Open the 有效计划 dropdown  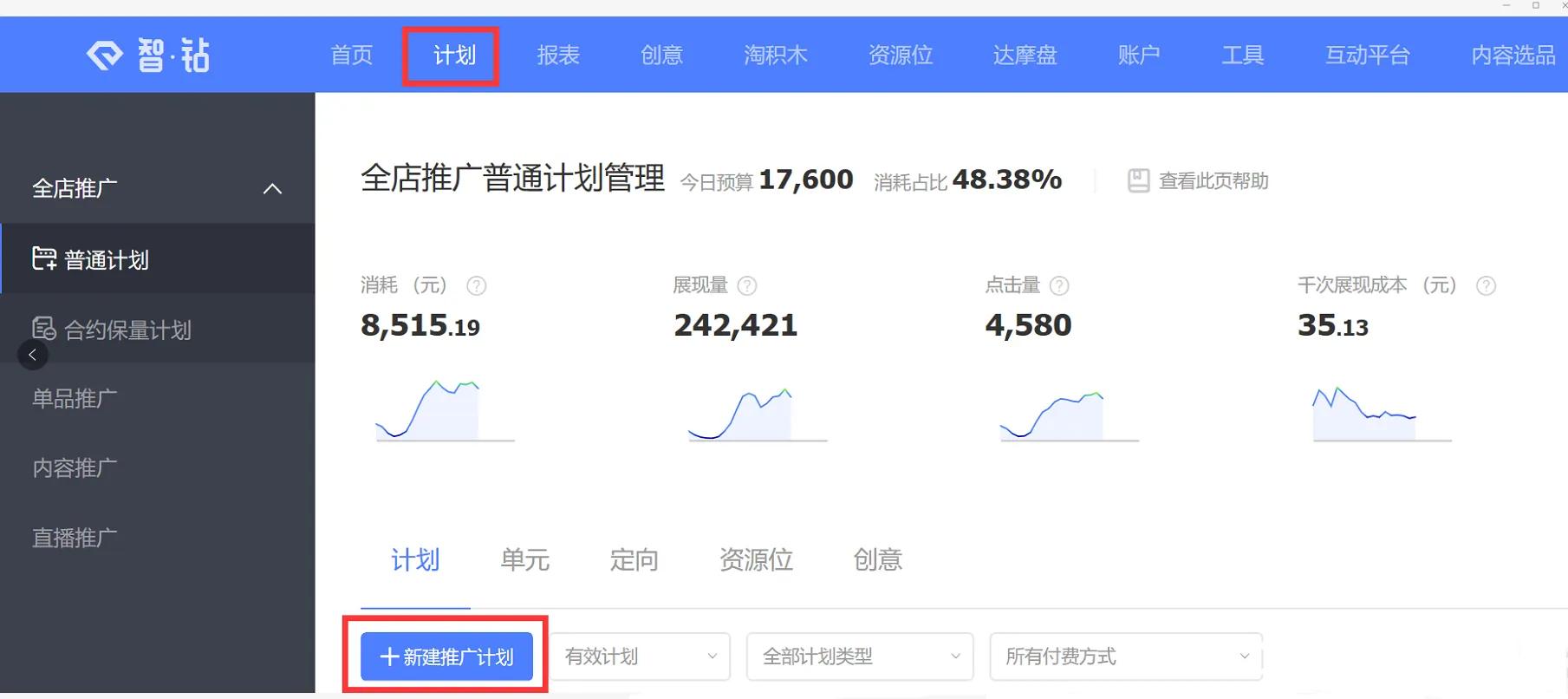pos(640,657)
